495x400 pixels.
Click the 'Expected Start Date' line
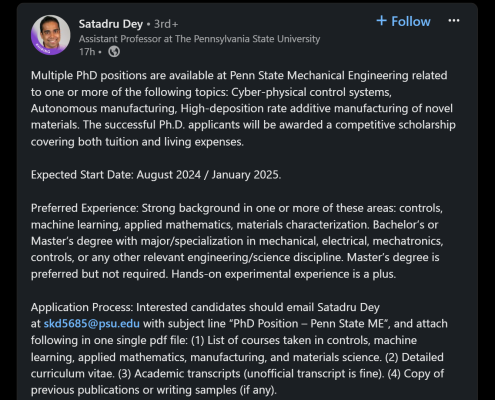(x=156, y=175)
